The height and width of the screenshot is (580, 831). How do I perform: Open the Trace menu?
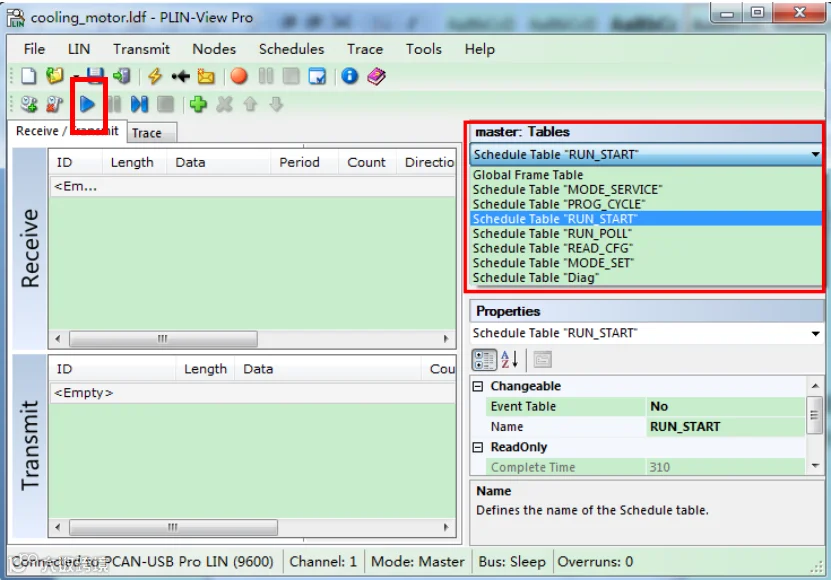point(365,49)
